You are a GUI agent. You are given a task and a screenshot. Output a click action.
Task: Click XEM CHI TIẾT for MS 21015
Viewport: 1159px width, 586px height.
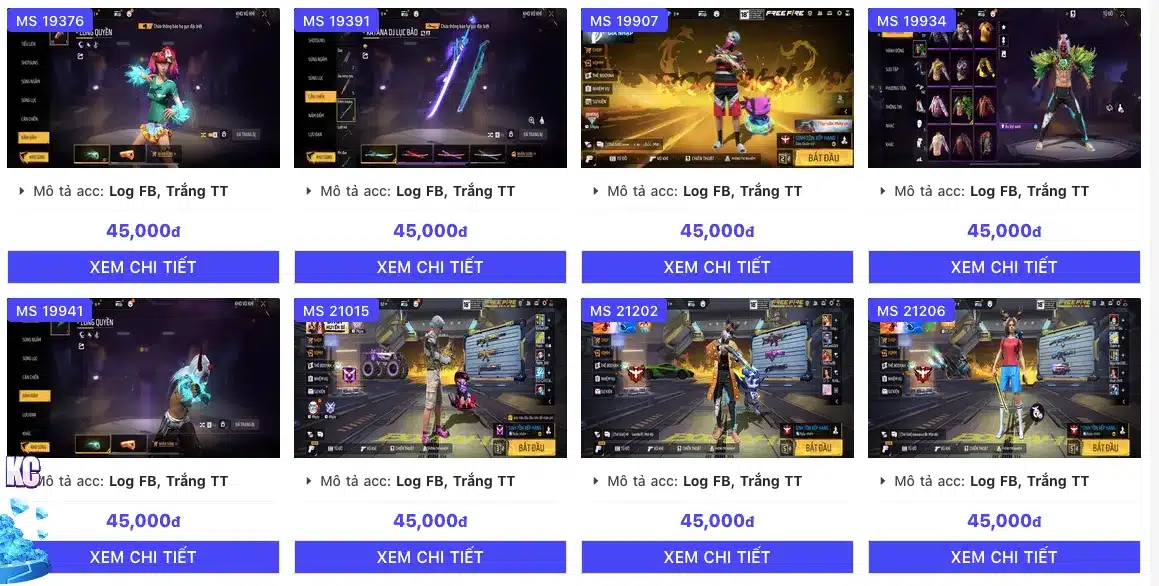(430, 556)
